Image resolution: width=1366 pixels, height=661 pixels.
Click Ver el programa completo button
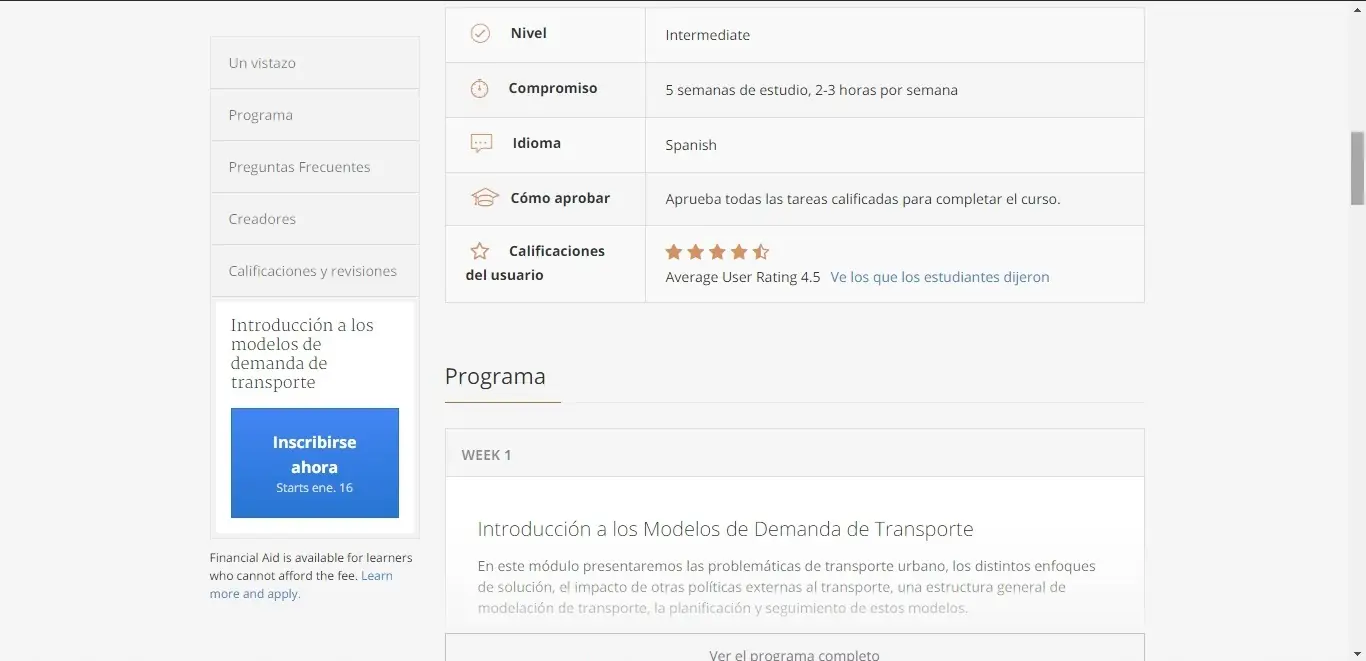coord(795,650)
